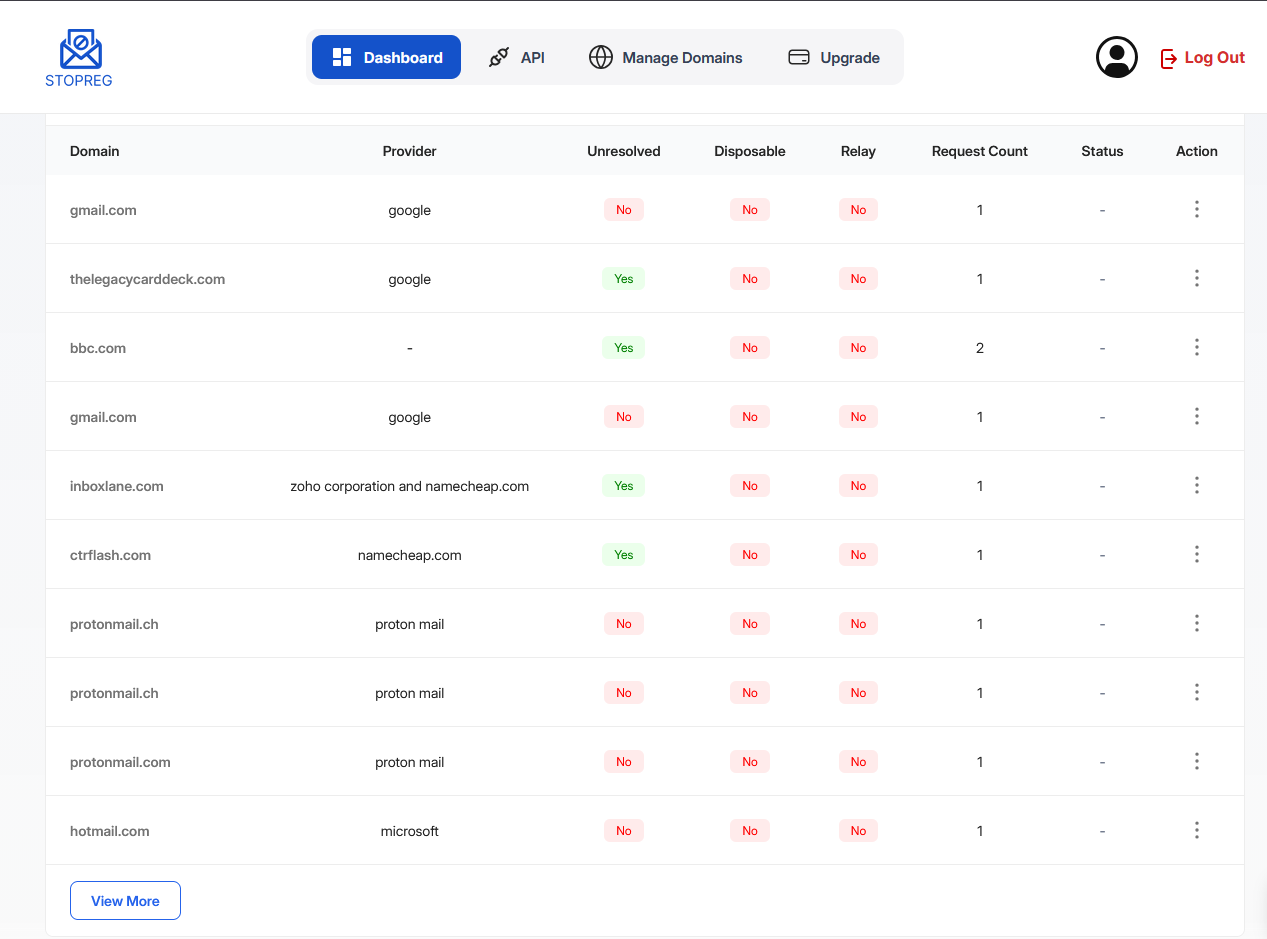
Task: Open action menu for ctrflash.com row
Action: click(x=1196, y=554)
